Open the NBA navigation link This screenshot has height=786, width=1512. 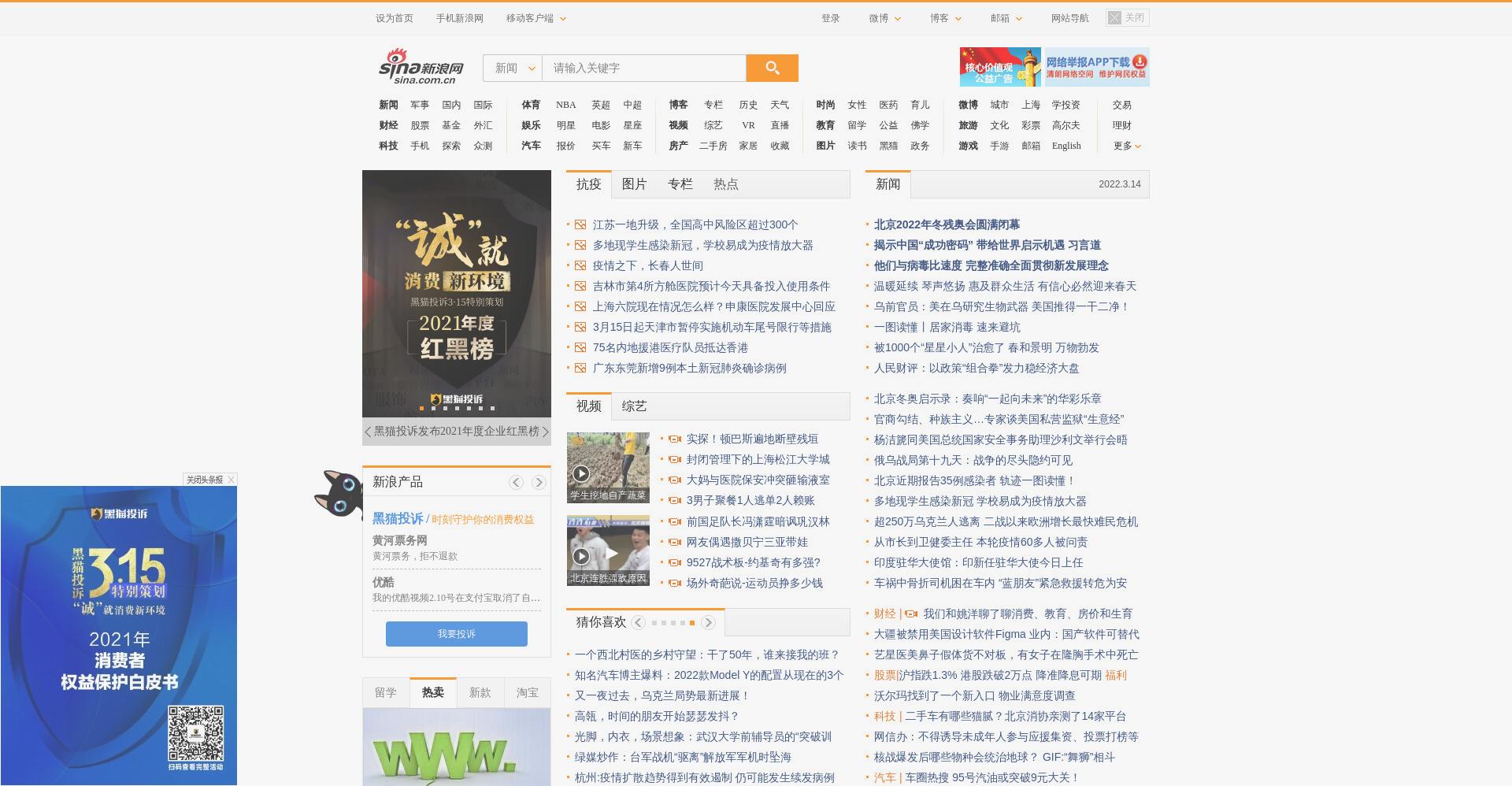coord(566,105)
